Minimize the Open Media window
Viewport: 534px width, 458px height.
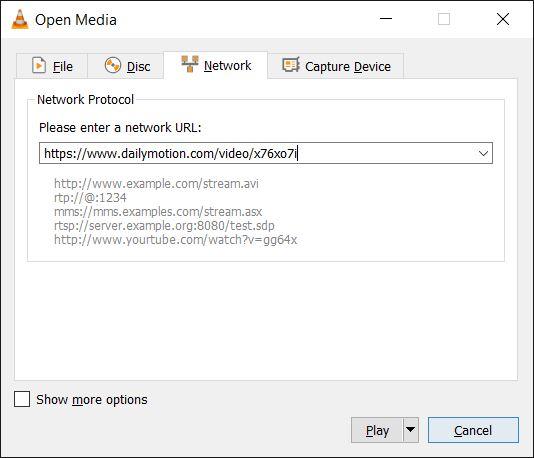click(x=386, y=19)
